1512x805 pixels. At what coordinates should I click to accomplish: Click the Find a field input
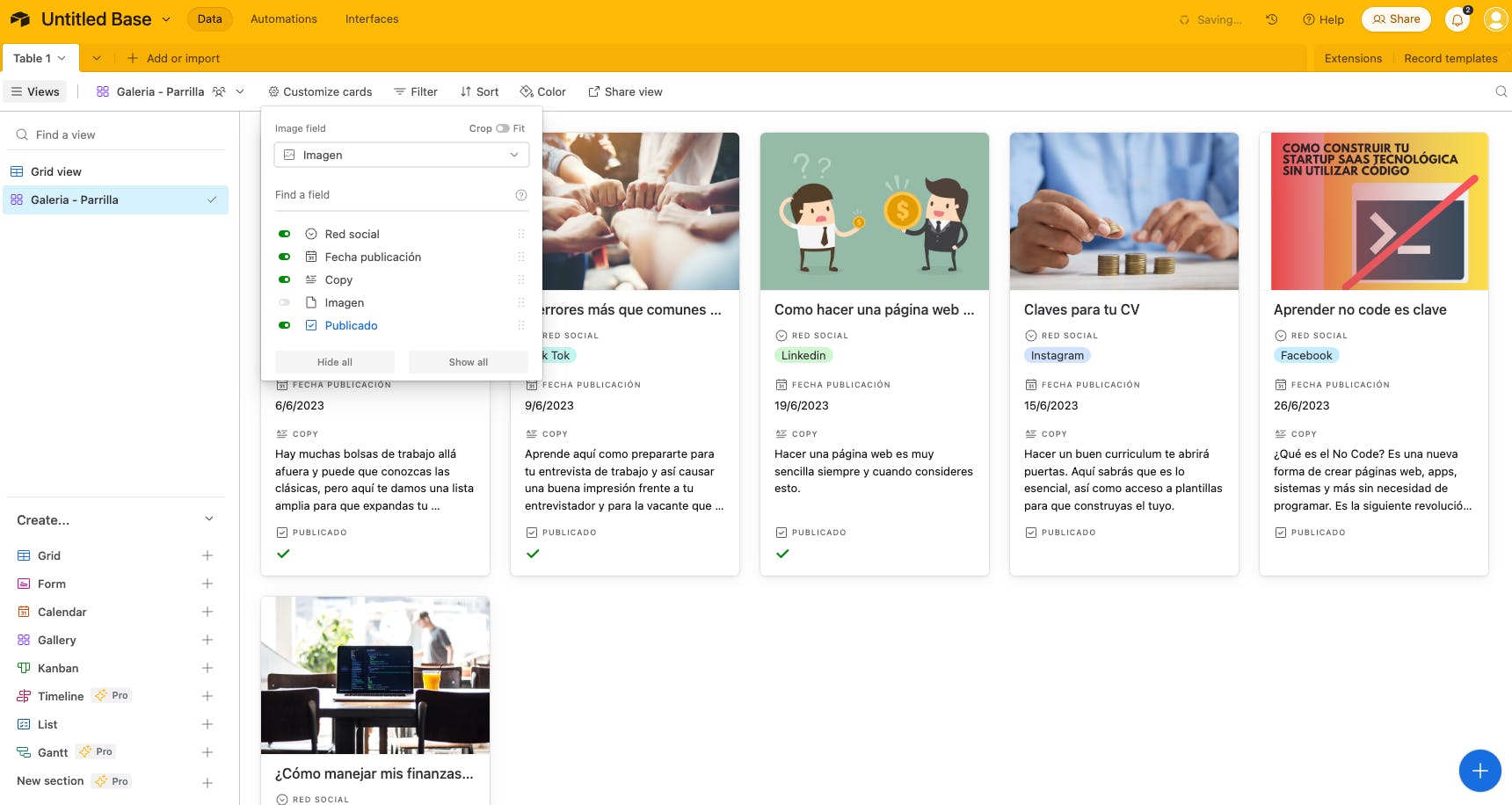pyautogui.click(x=393, y=195)
